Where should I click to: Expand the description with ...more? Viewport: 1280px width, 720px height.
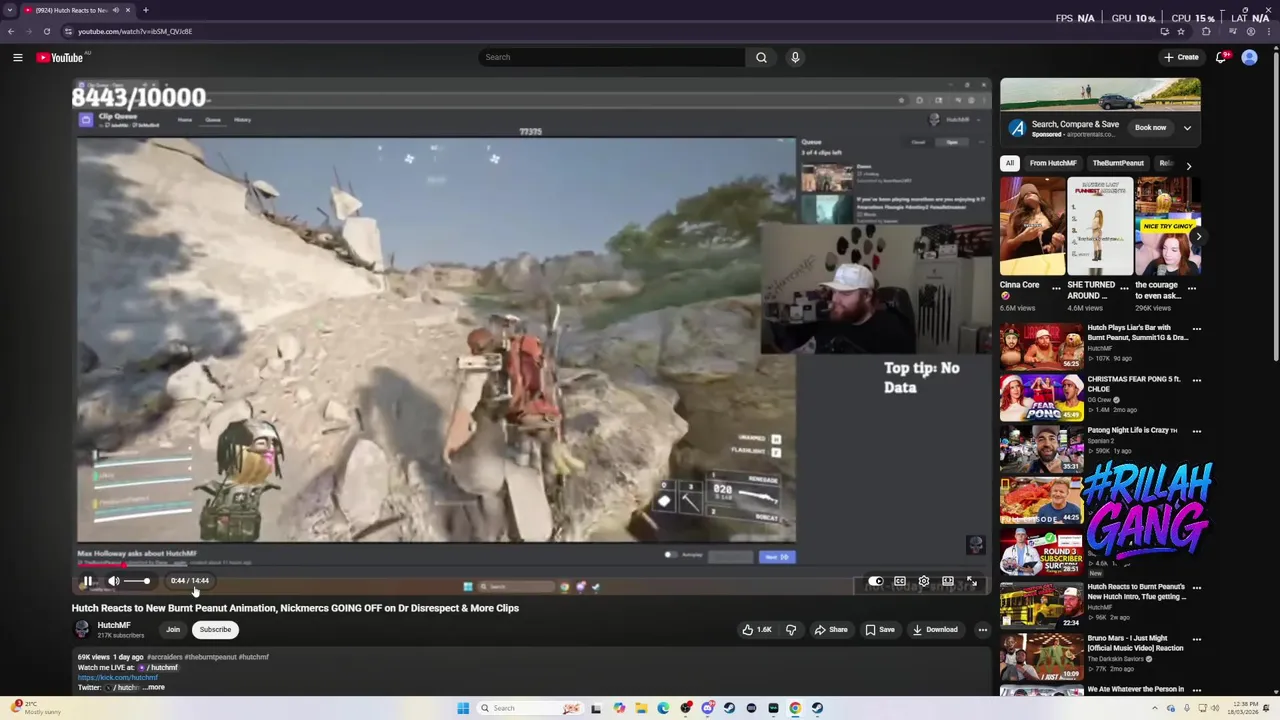(x=153, y=687)
